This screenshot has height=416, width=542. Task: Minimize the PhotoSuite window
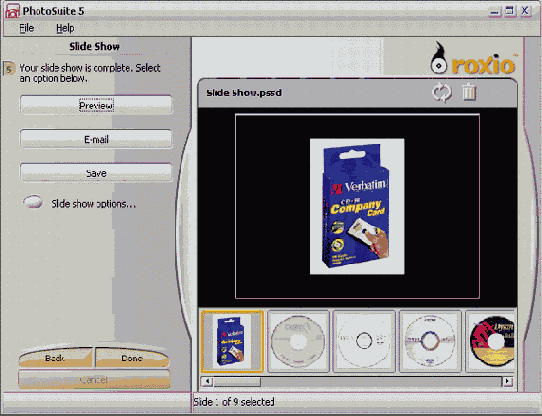[495, 11]
